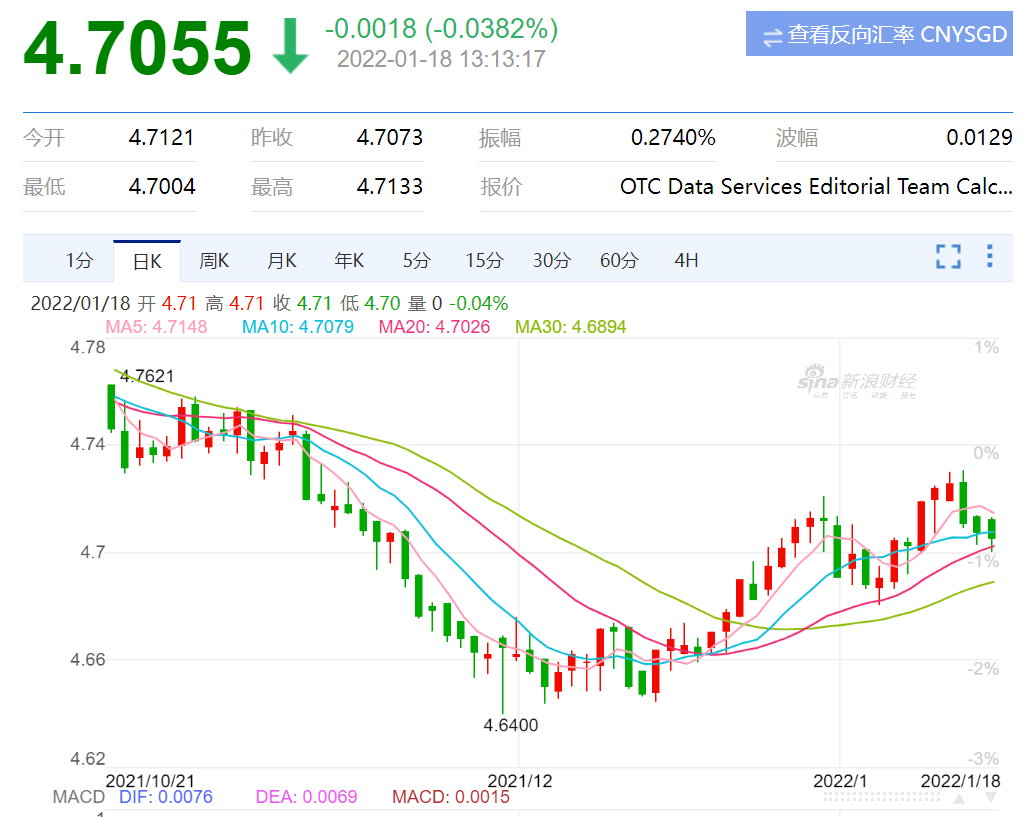Screen dimensions: 1025x817
Task: Select the 4H interval tab
Action: [686, 261]
